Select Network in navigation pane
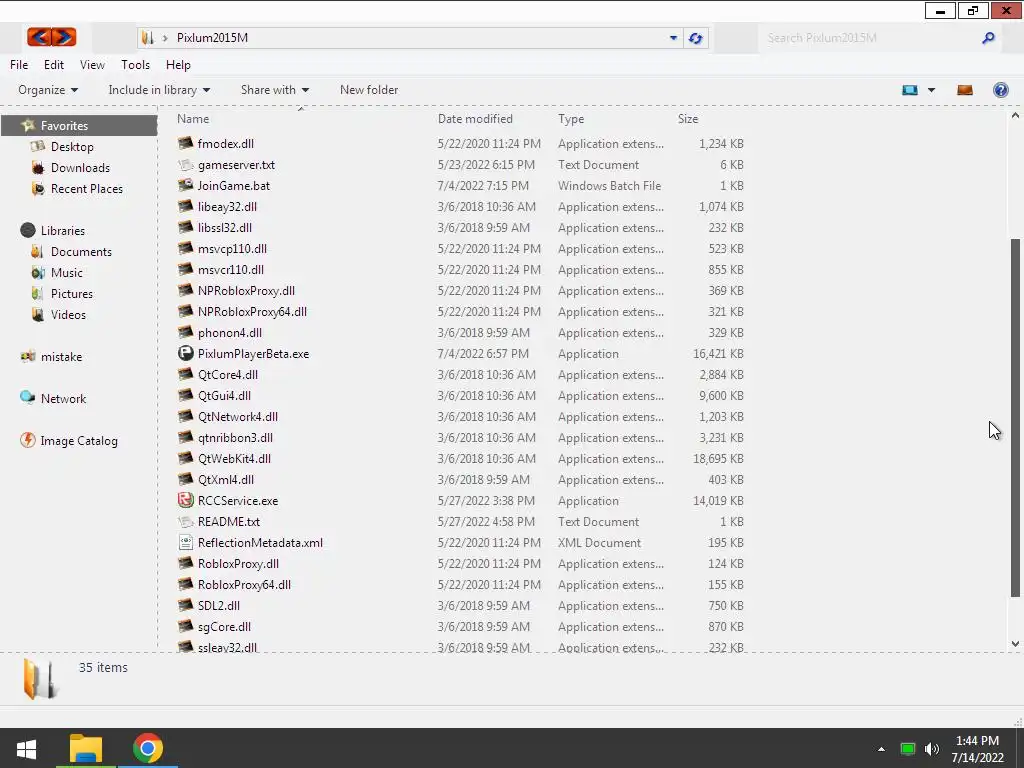1024x768 pixels. (63, 398)
